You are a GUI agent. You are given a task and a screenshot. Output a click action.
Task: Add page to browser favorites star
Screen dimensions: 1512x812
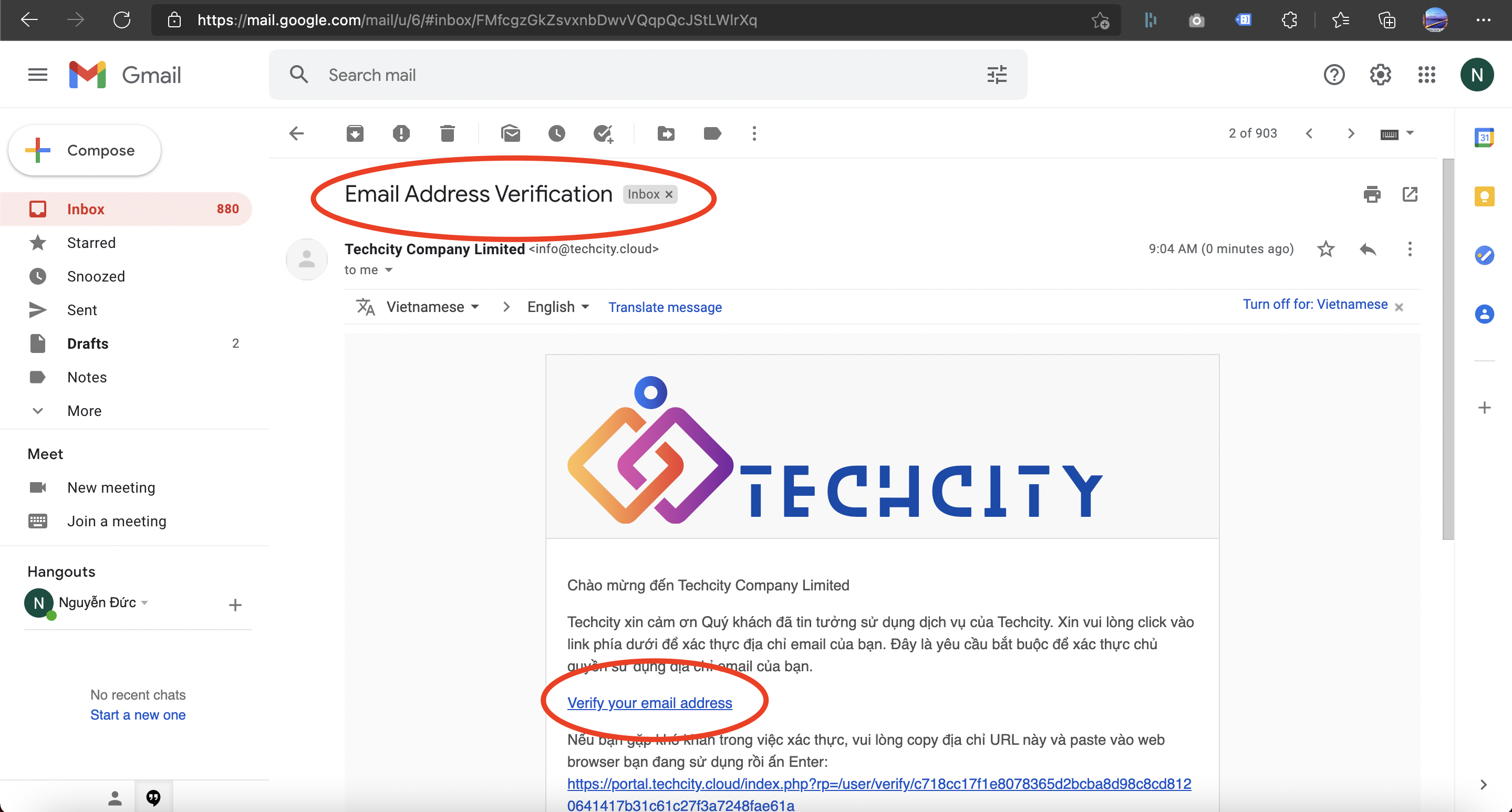pyautogui.click(x=1100, y=20)
